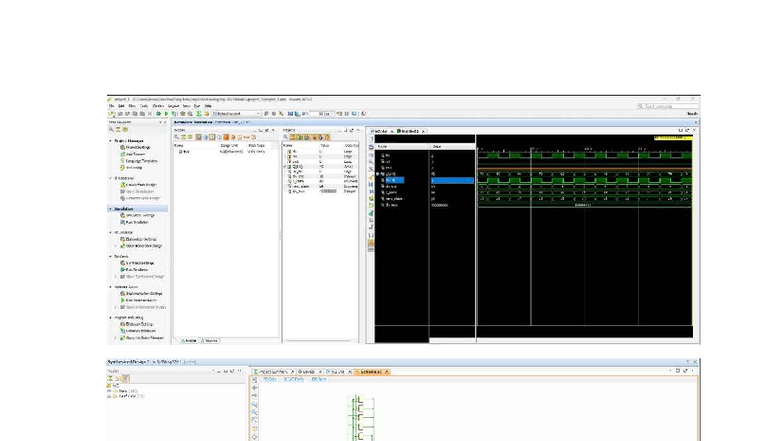This screenshot has height=441, width=784.
Task: Open Project Settings in Flow Navigator
Action: [136, 148]
